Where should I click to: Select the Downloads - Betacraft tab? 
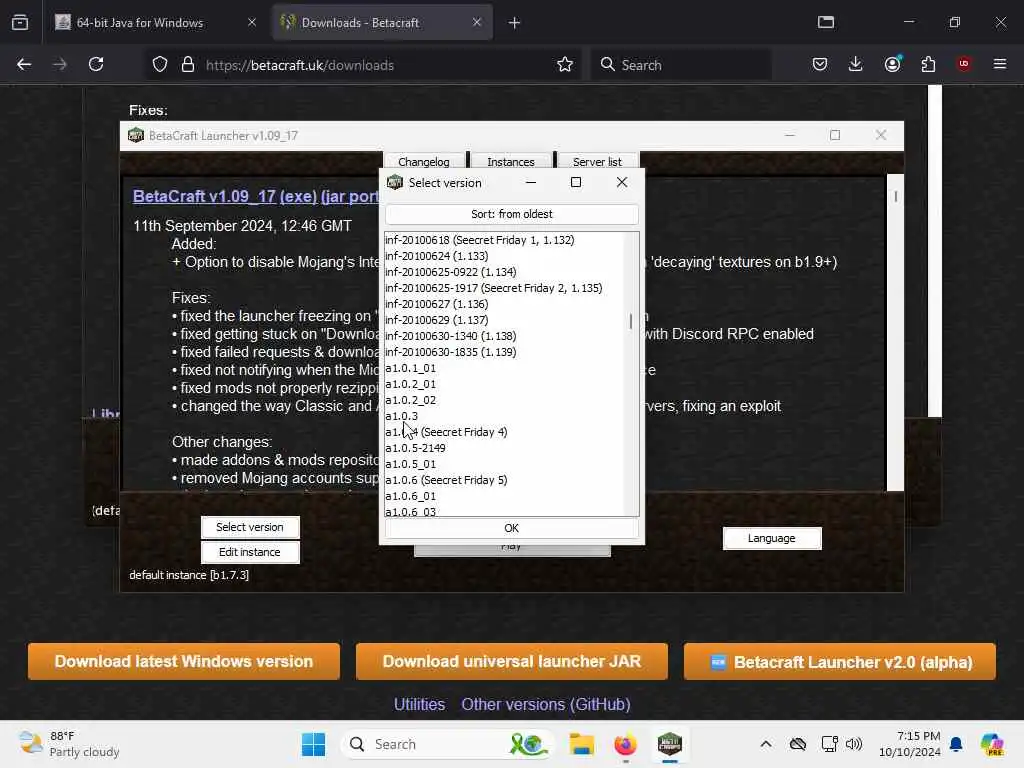tap(383, 22)
